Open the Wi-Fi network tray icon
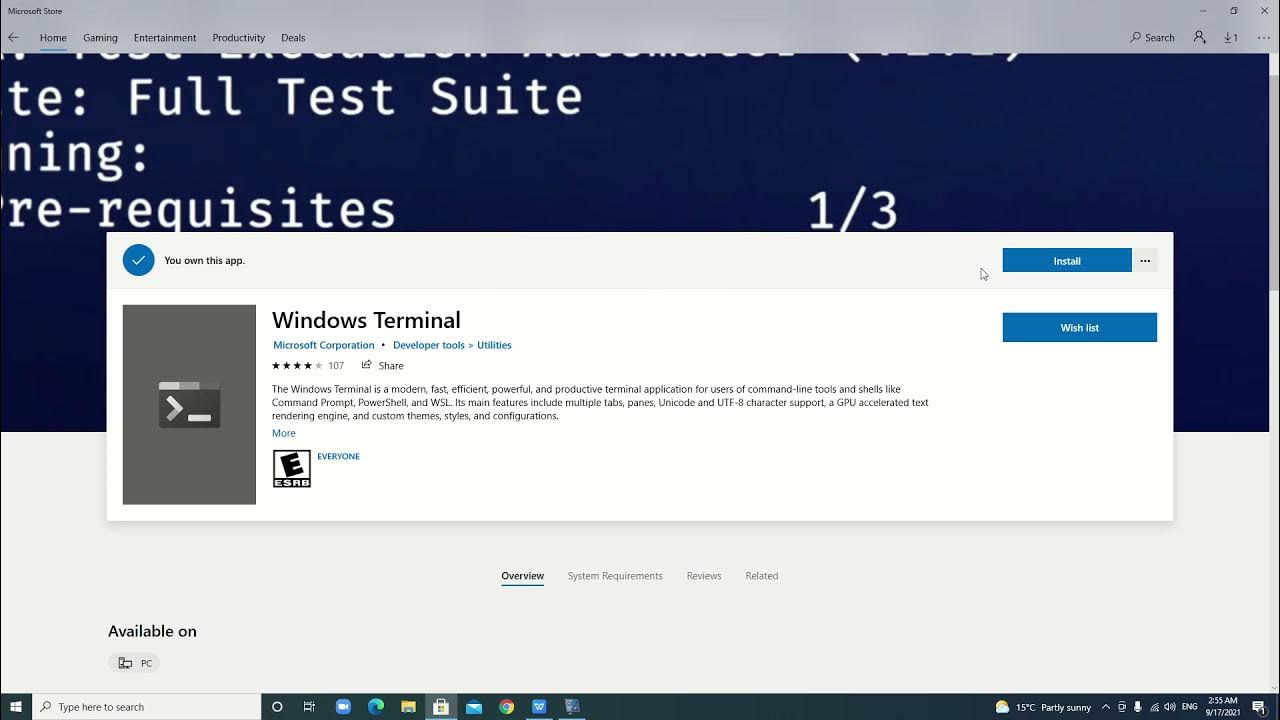1280x720 pixels. (1154, 707)
